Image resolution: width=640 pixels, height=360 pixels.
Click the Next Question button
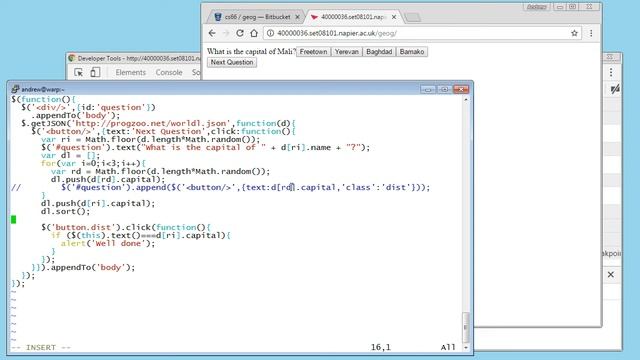(x=232, y=62)
